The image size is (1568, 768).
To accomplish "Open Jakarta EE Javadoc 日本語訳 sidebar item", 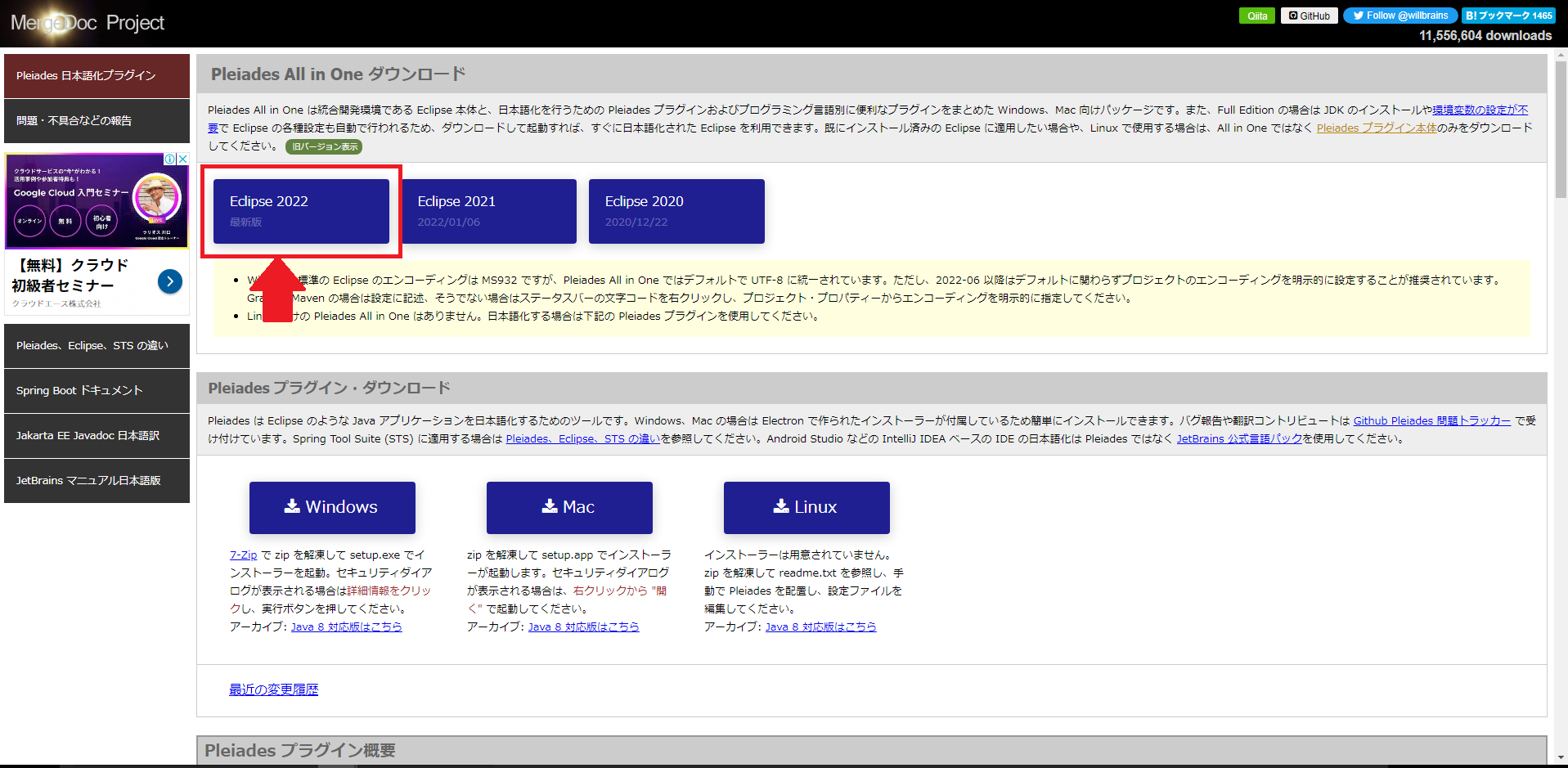I will pos(97,435).
